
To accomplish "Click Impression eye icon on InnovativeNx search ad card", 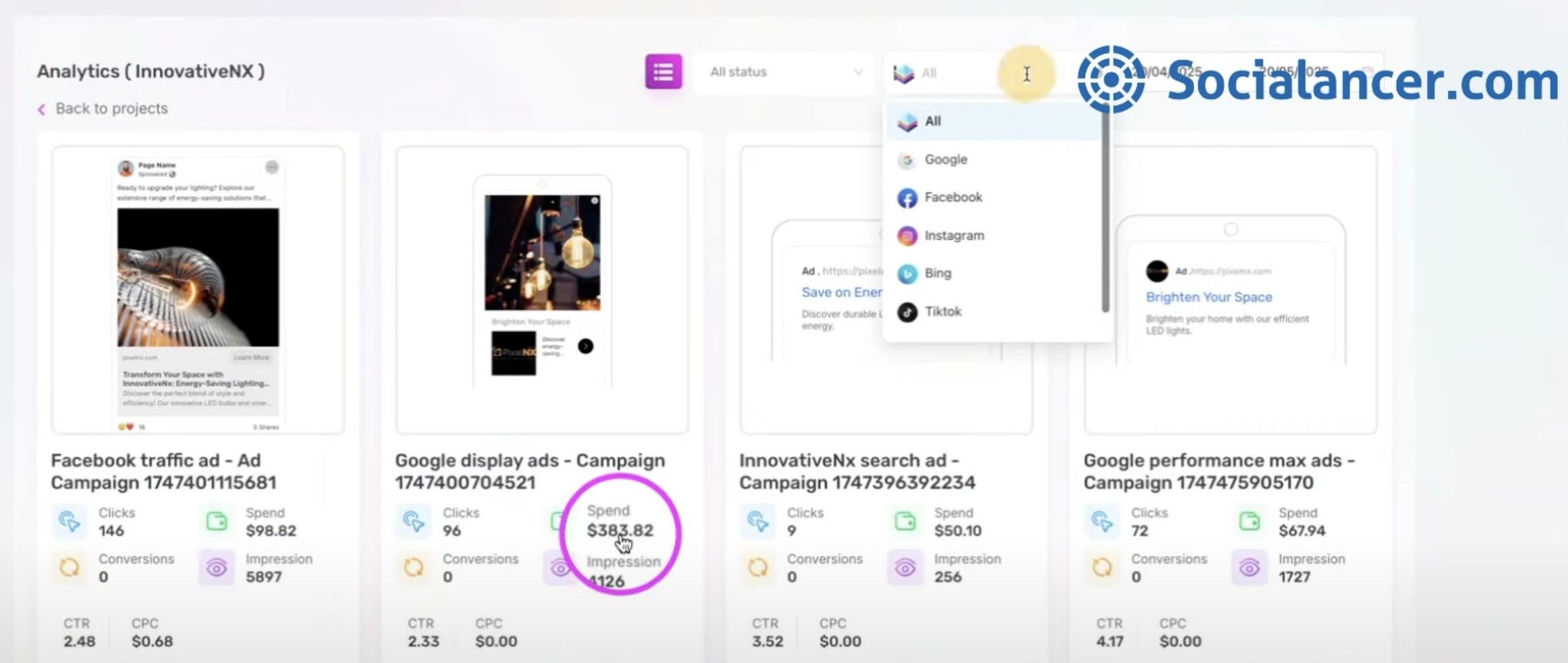I will point(905,567).
